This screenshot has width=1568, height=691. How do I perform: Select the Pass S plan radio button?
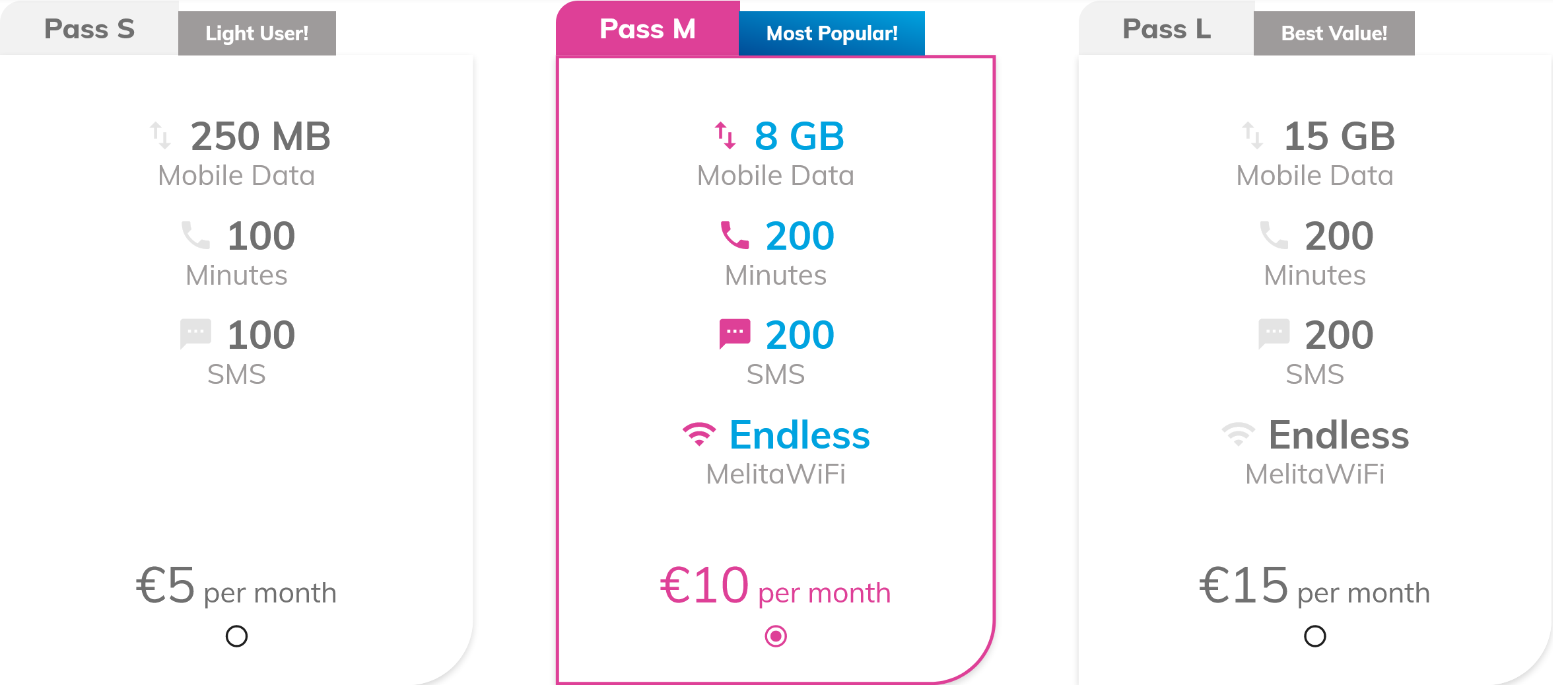point(235,637)
